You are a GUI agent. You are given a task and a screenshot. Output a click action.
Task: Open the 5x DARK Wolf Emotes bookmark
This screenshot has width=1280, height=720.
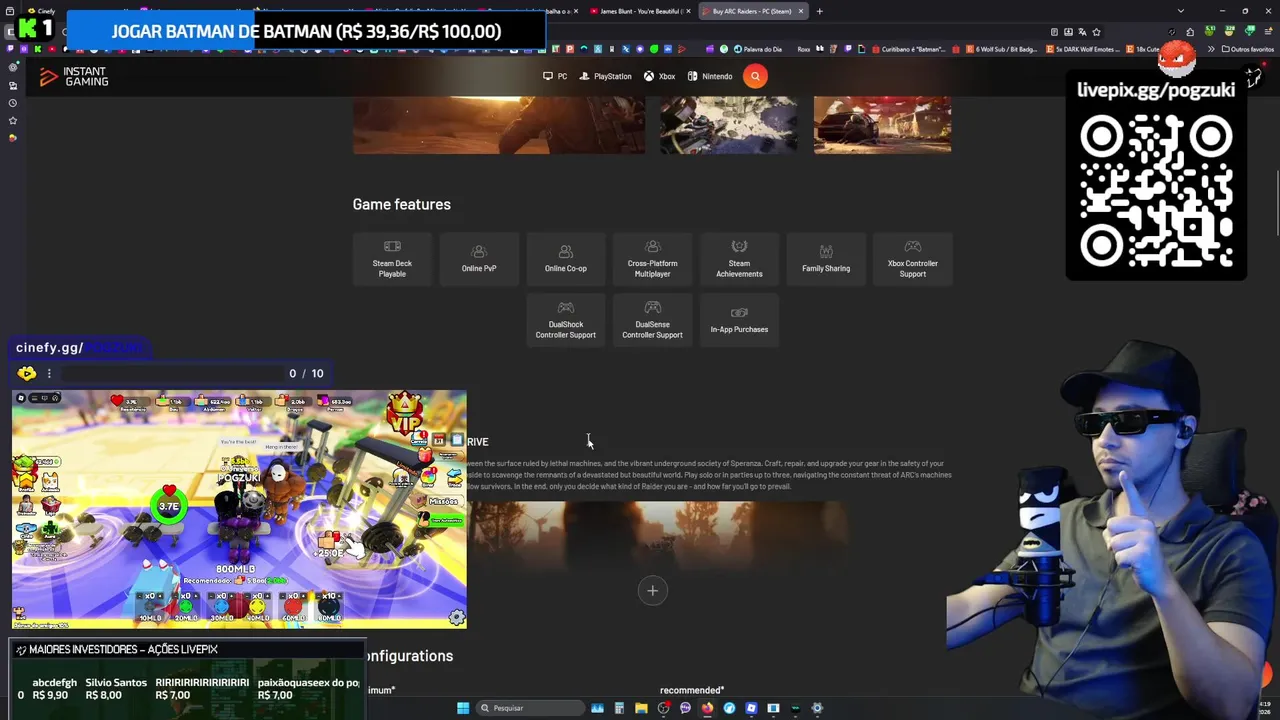click(1083, 49)
